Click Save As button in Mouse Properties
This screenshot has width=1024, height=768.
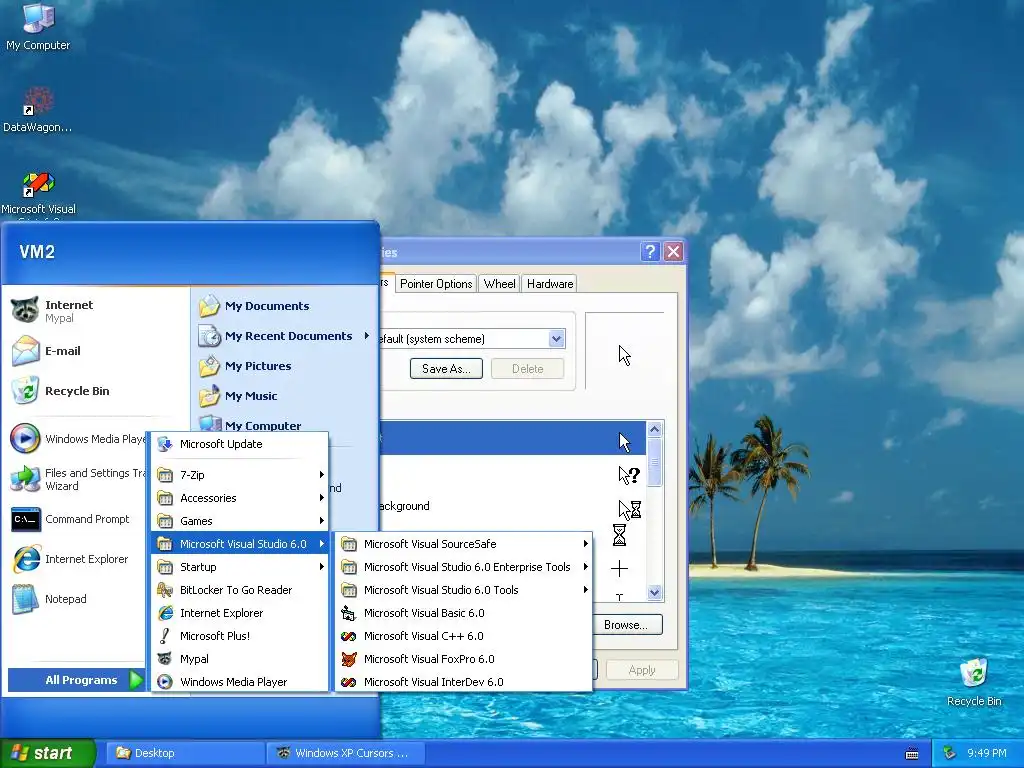click(446, 368)
